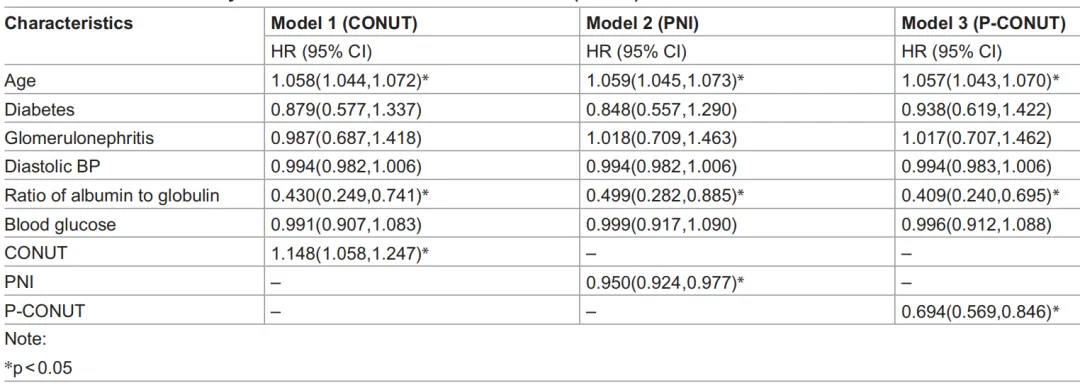
Task: Click the P-CONUT row label
Action: click(x=45, y=312)
